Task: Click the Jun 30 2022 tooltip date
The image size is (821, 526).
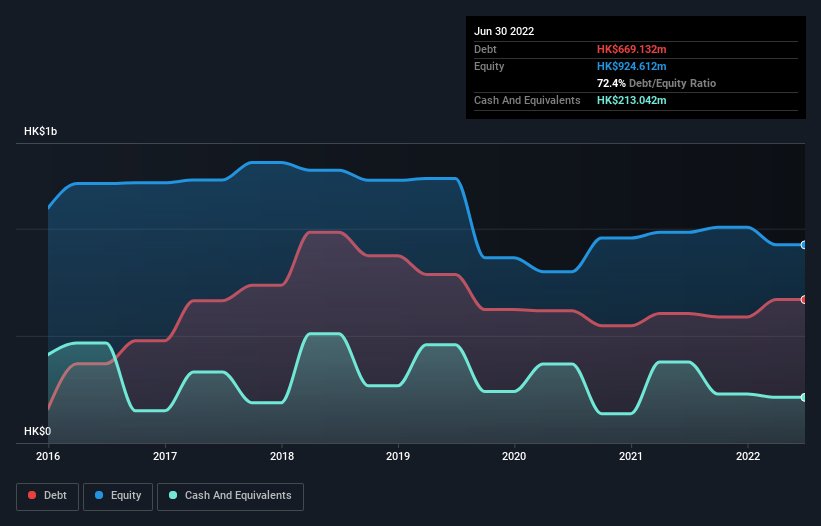Action: point(504,31)
